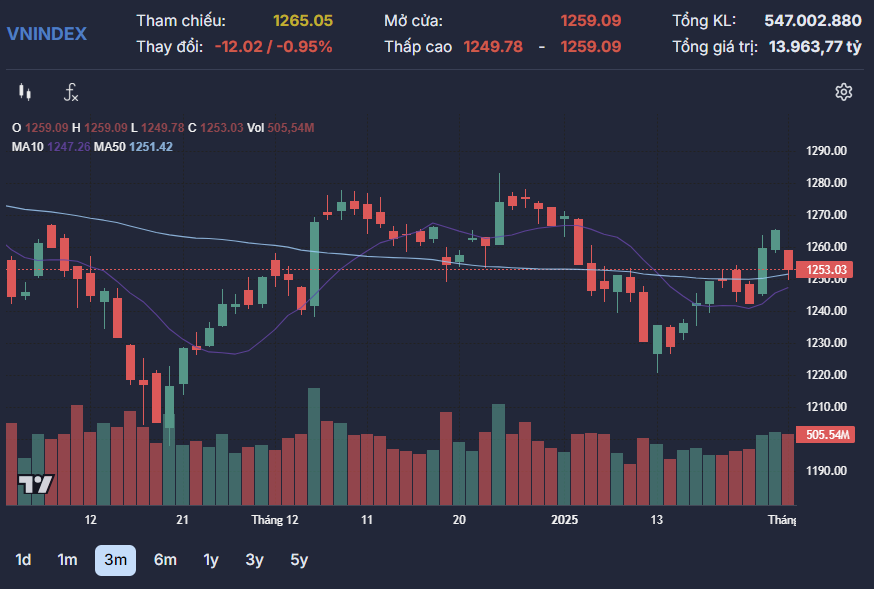874x589 pixels.
Task: Open the indicators fx menu
Action: 70,93
